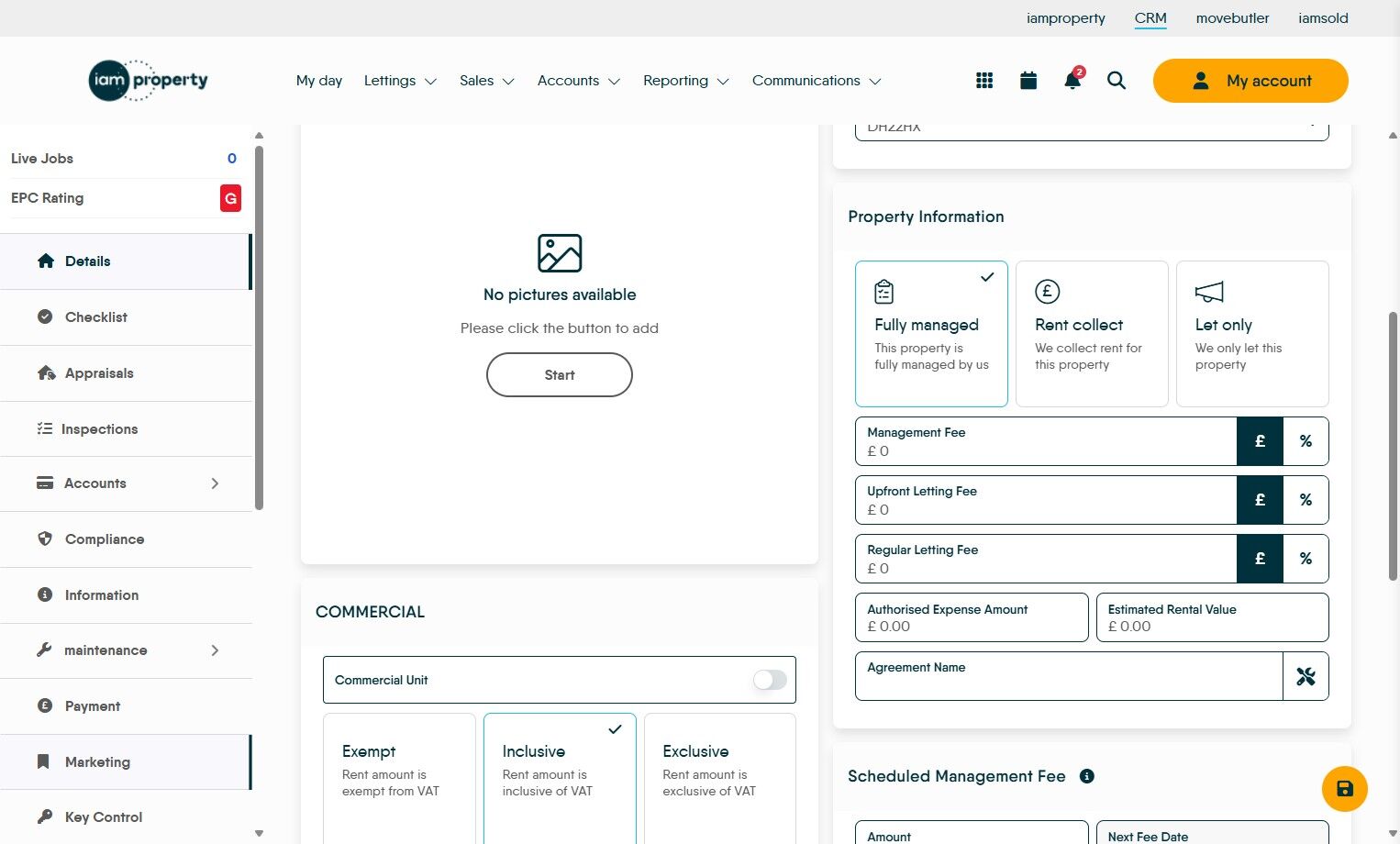Click the Details house icon

click(46, 261)
